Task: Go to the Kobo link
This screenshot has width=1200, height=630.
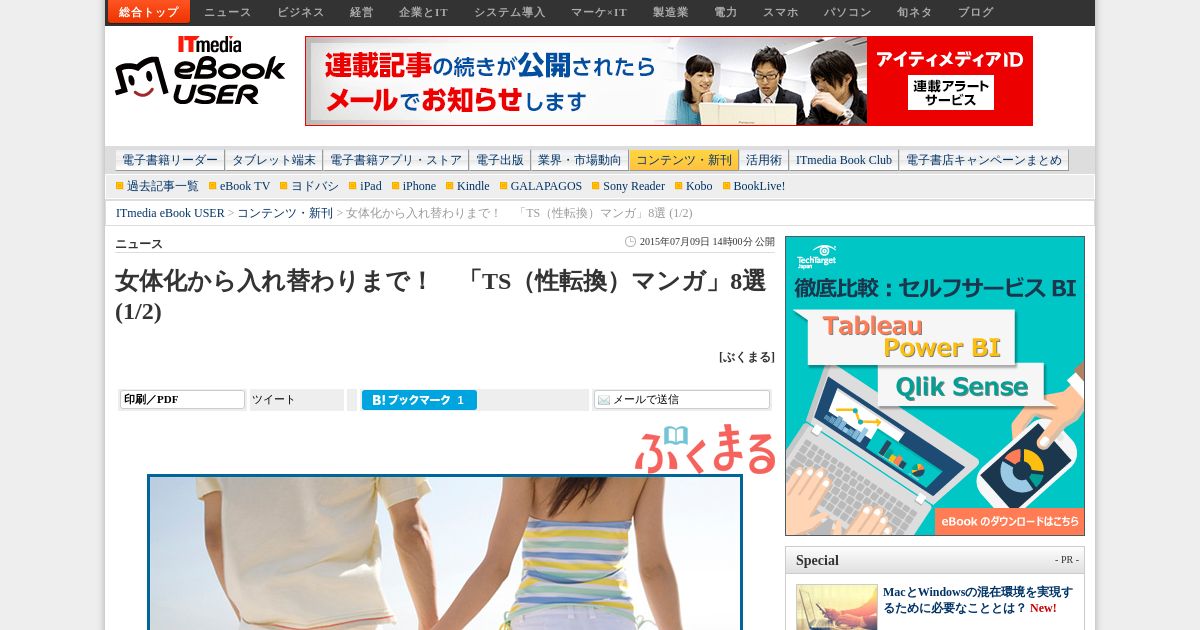Action: (699, 186)
